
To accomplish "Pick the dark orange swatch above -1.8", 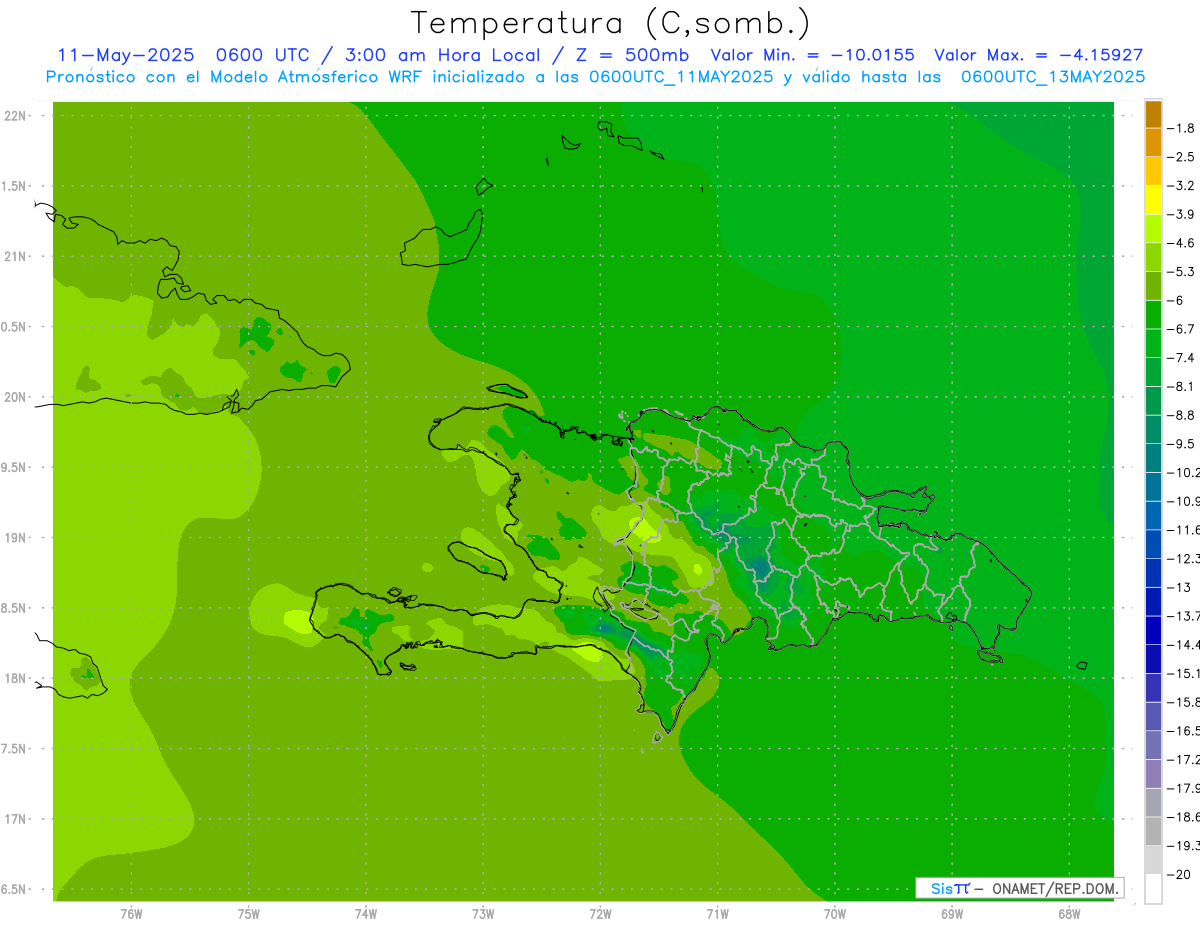I will (x=1153, y=114).
